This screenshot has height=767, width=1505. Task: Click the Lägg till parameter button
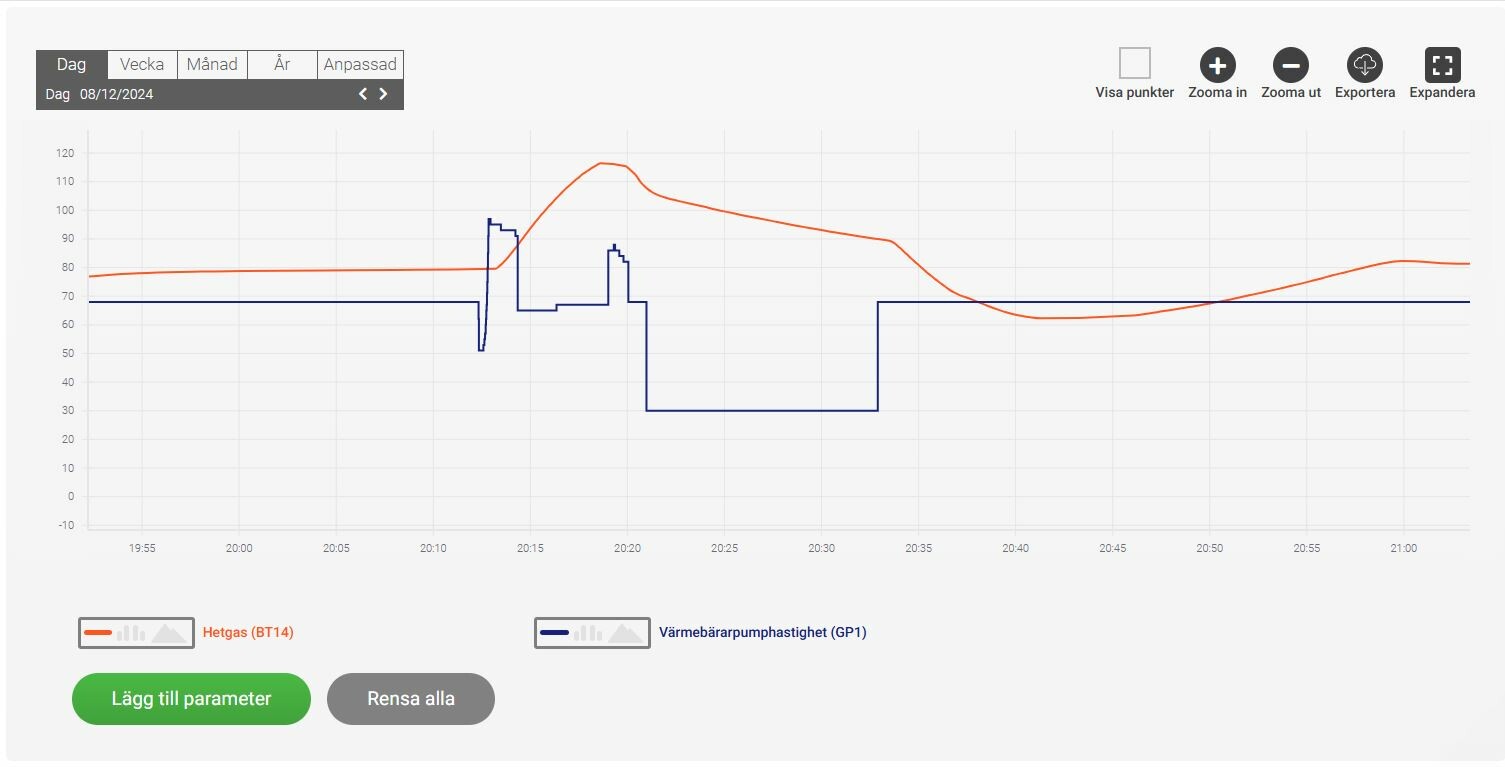point(191,699)
